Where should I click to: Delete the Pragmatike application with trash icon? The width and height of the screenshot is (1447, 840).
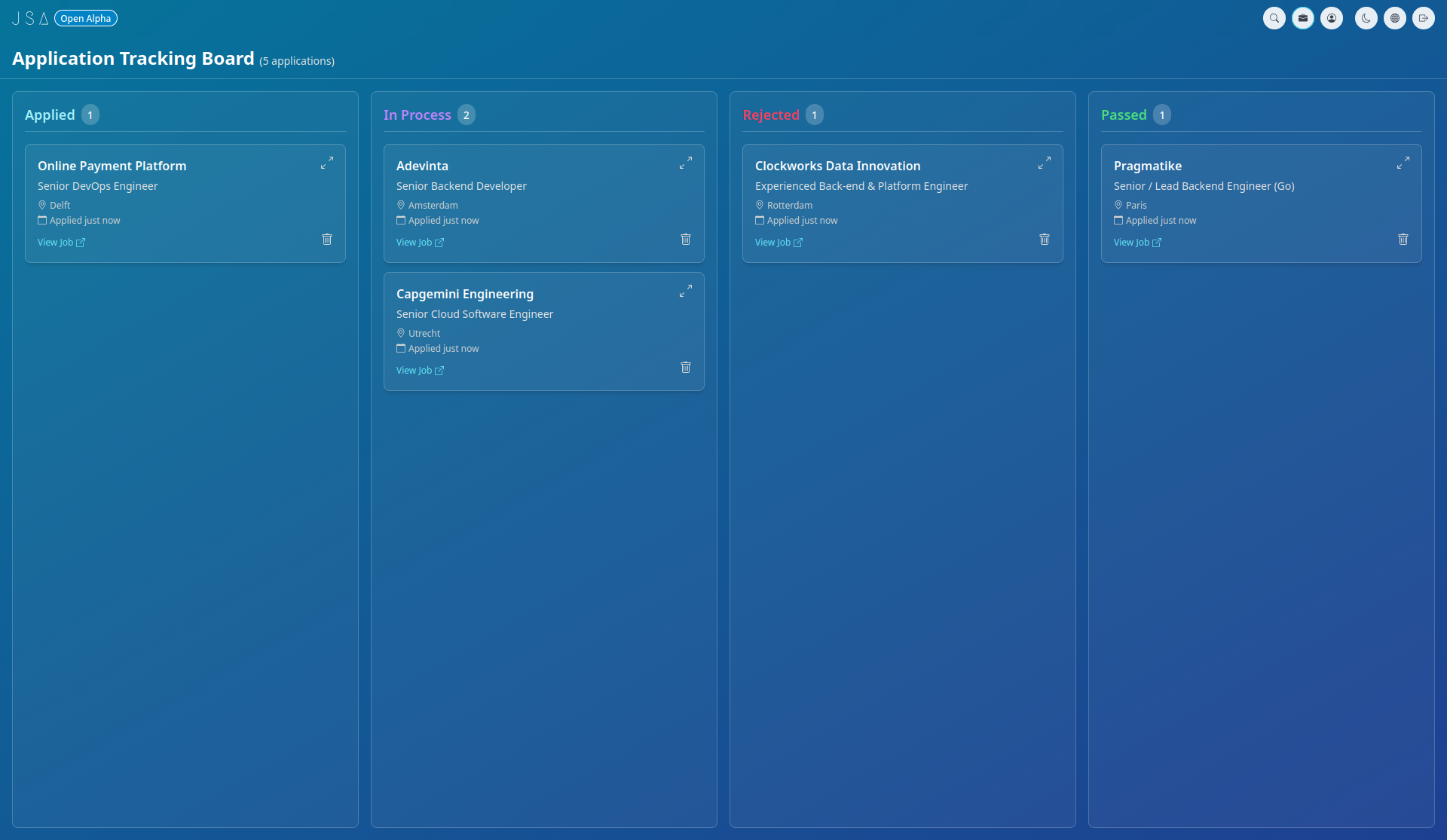click(x=1403, y=239)
